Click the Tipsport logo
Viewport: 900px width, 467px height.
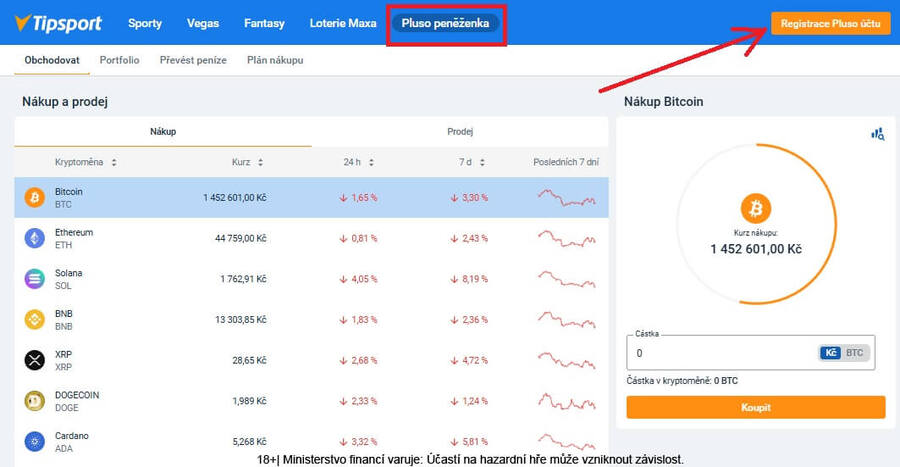tap(58, 23)
